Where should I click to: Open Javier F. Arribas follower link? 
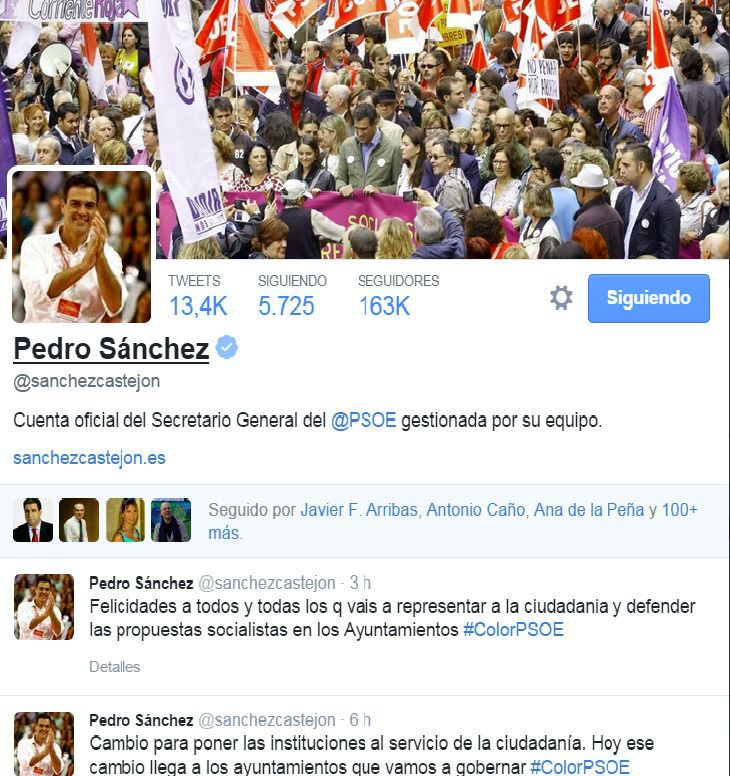pos(359,510)
